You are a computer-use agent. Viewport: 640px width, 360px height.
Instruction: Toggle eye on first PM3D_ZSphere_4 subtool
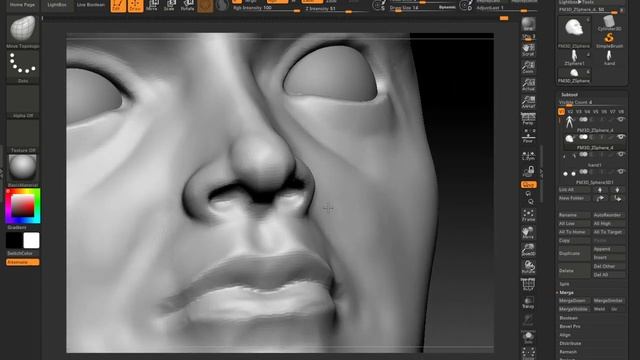621,120
